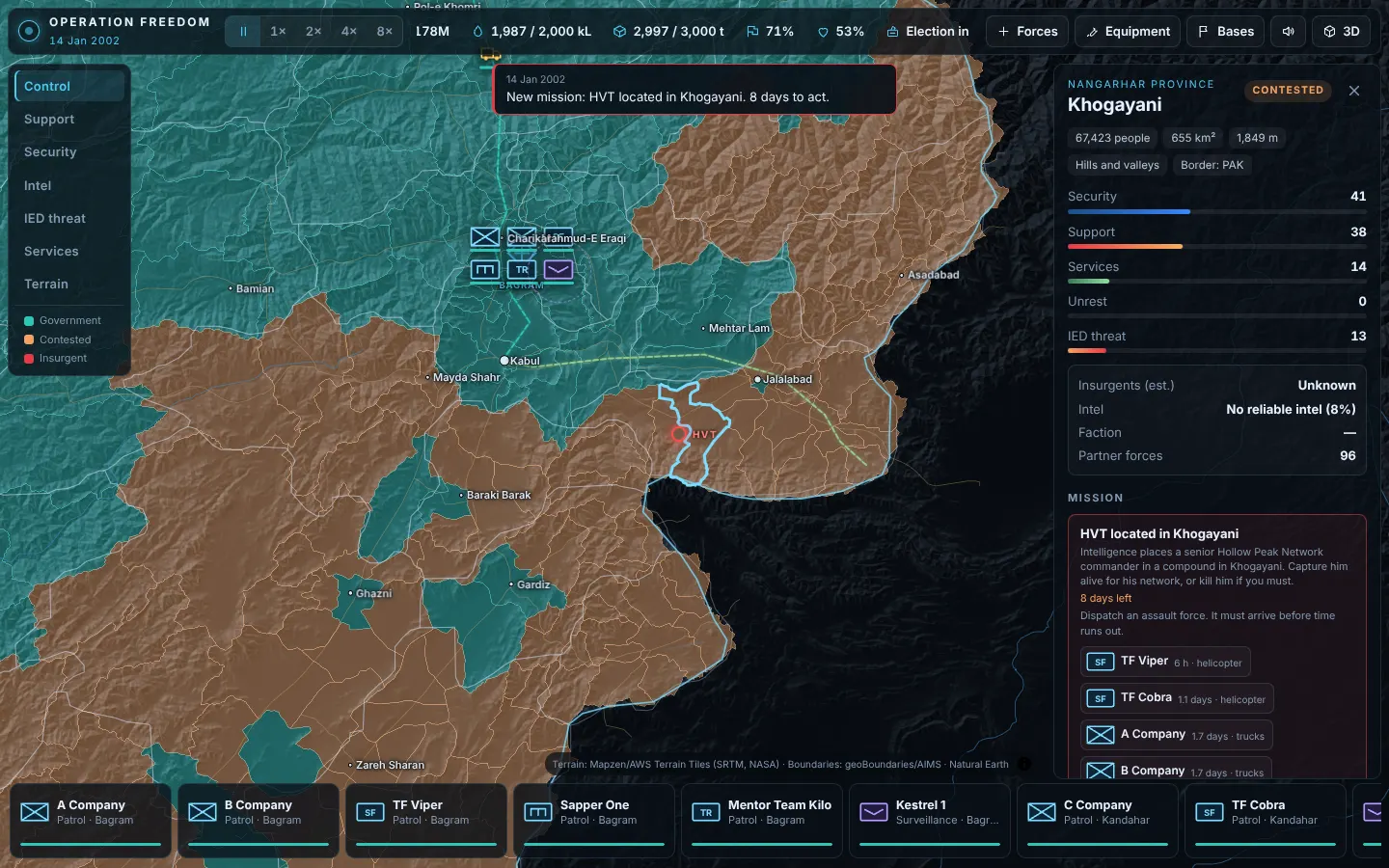Dispatch B Company by trucks
1389x868 pixels.
coord(1176,770)
